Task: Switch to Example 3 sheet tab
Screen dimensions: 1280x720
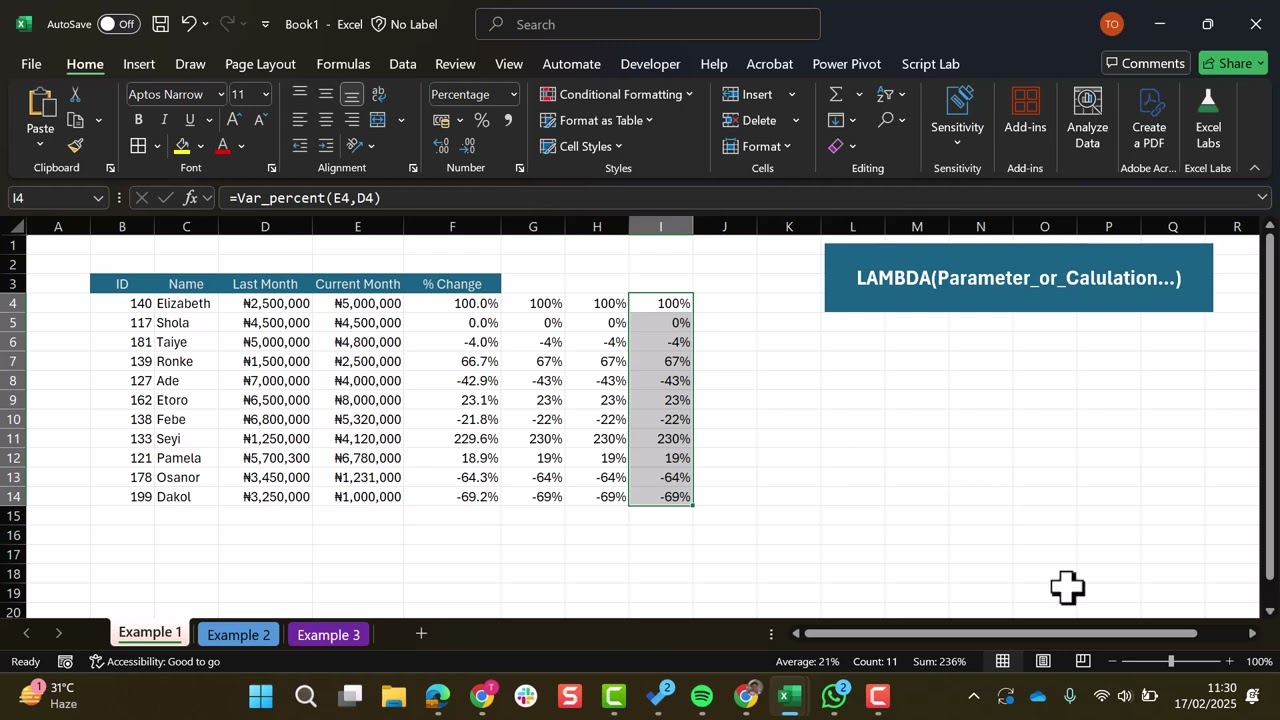Action: coord(328,635)
